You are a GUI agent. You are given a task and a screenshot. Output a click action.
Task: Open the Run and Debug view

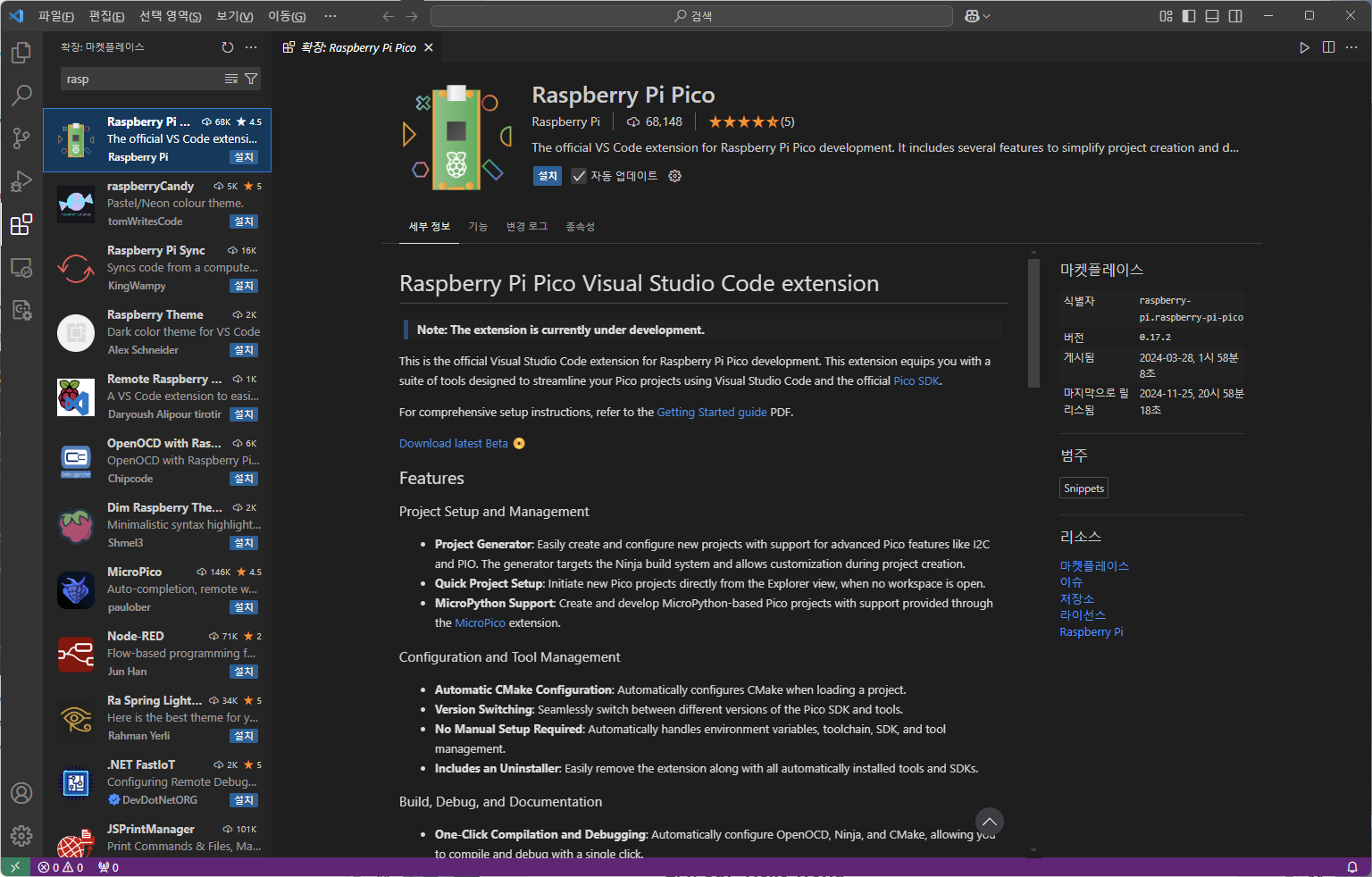pyautogui.click(x=21, y=181)
